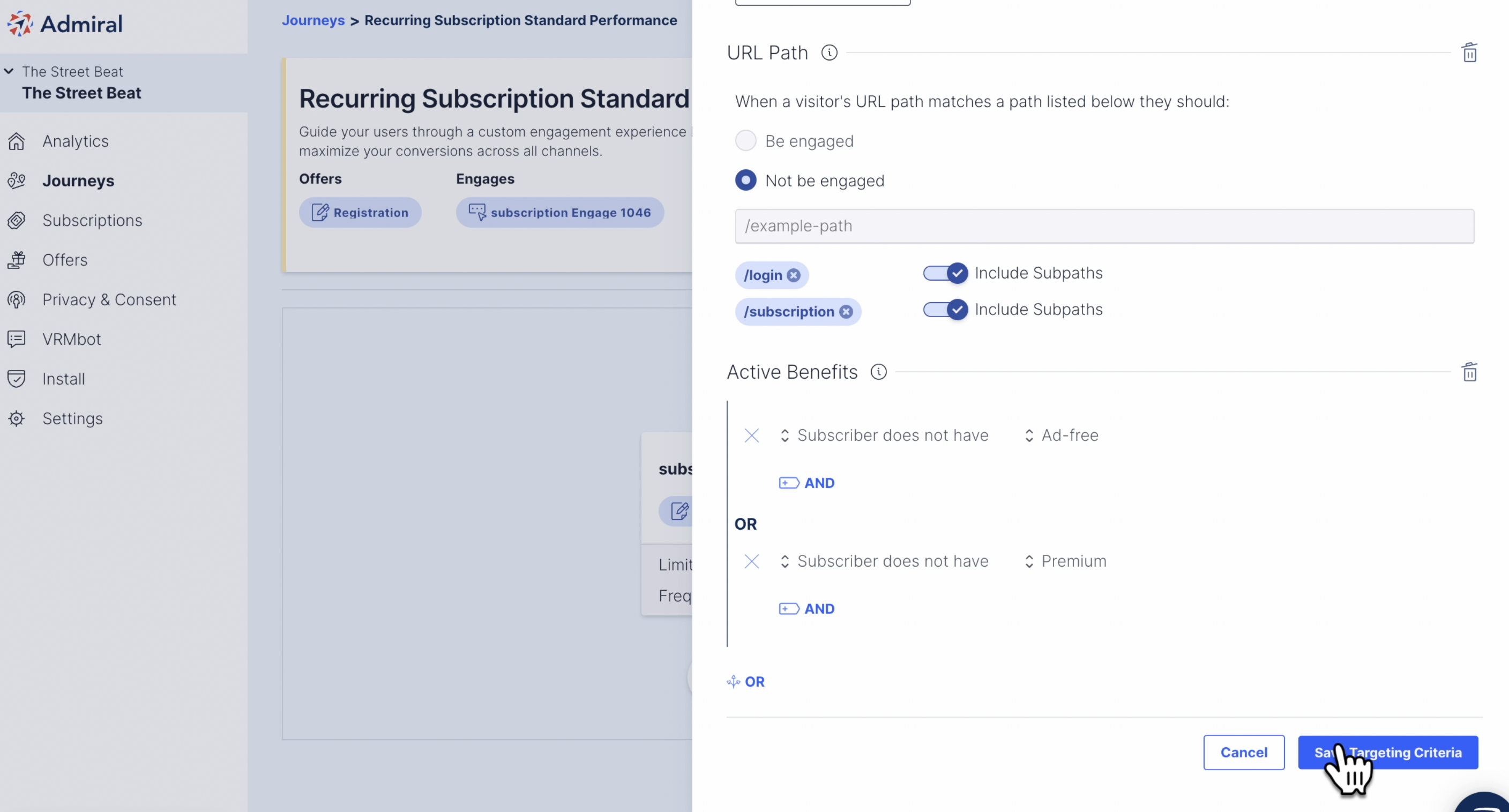
Task: Click the Privacy & Consent fingerprint icon
Action: pos(17,300)
